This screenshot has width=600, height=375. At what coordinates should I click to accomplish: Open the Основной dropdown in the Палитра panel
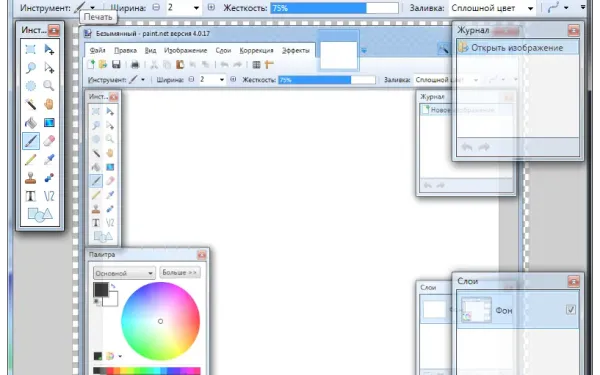[124, 273]
